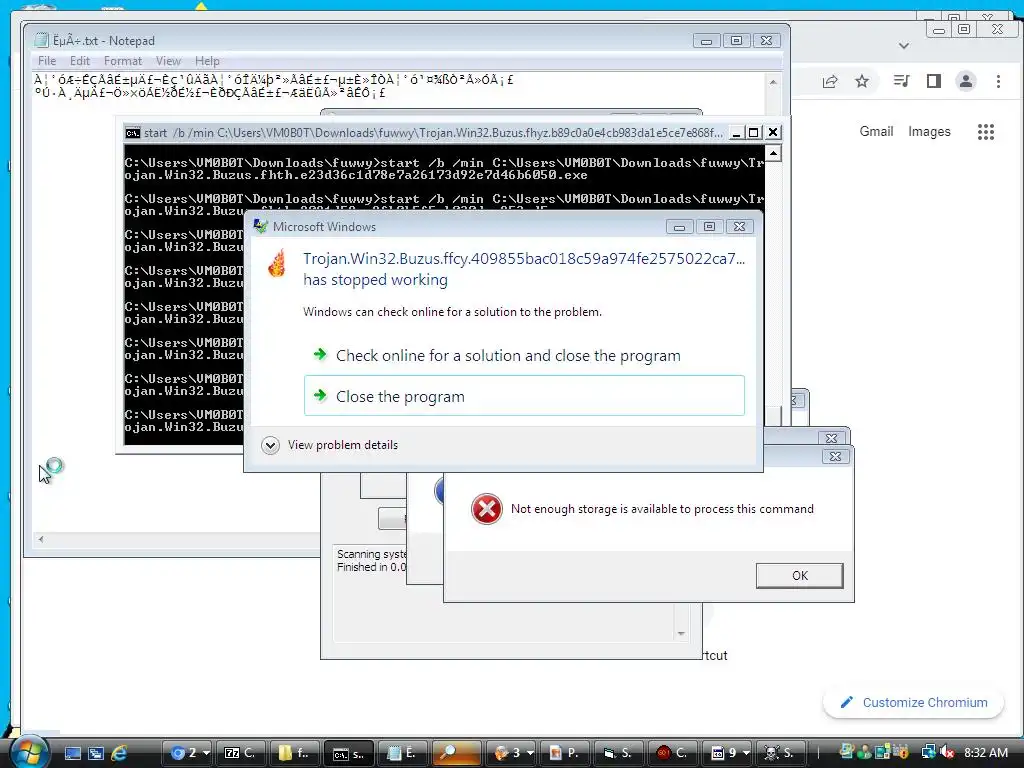Viewport: 1024px width, 768px height.
Task: Switch to the 7z taskbar button
Action: coord(240,753)
